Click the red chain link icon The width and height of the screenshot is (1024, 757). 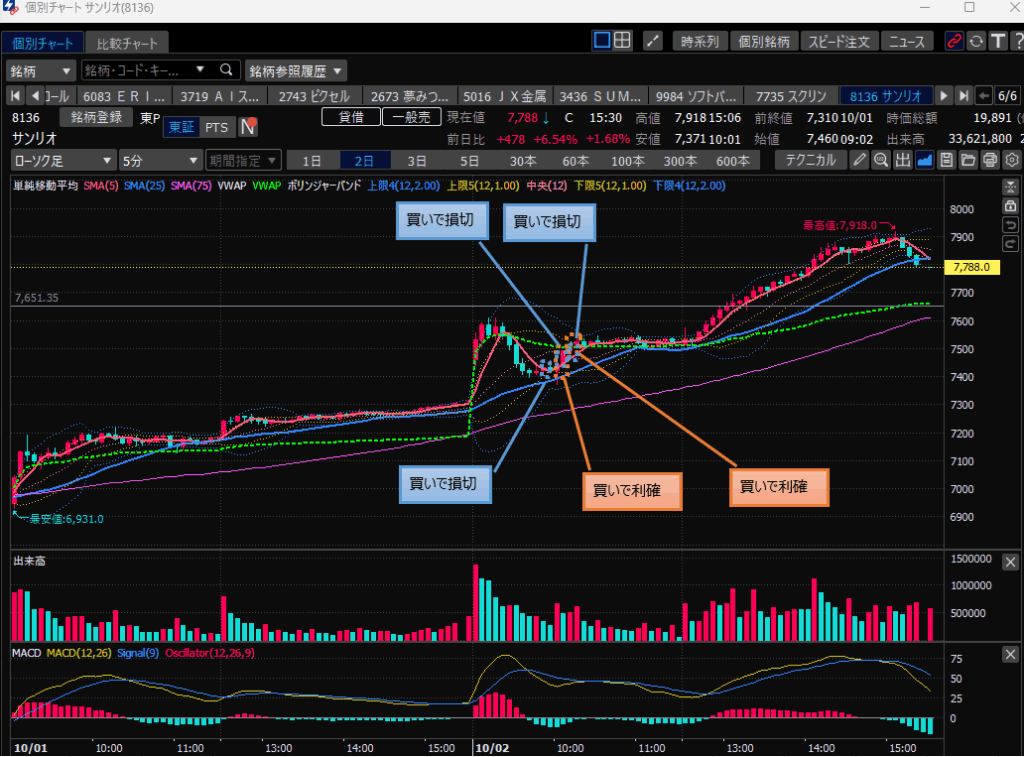pos(954,41)
